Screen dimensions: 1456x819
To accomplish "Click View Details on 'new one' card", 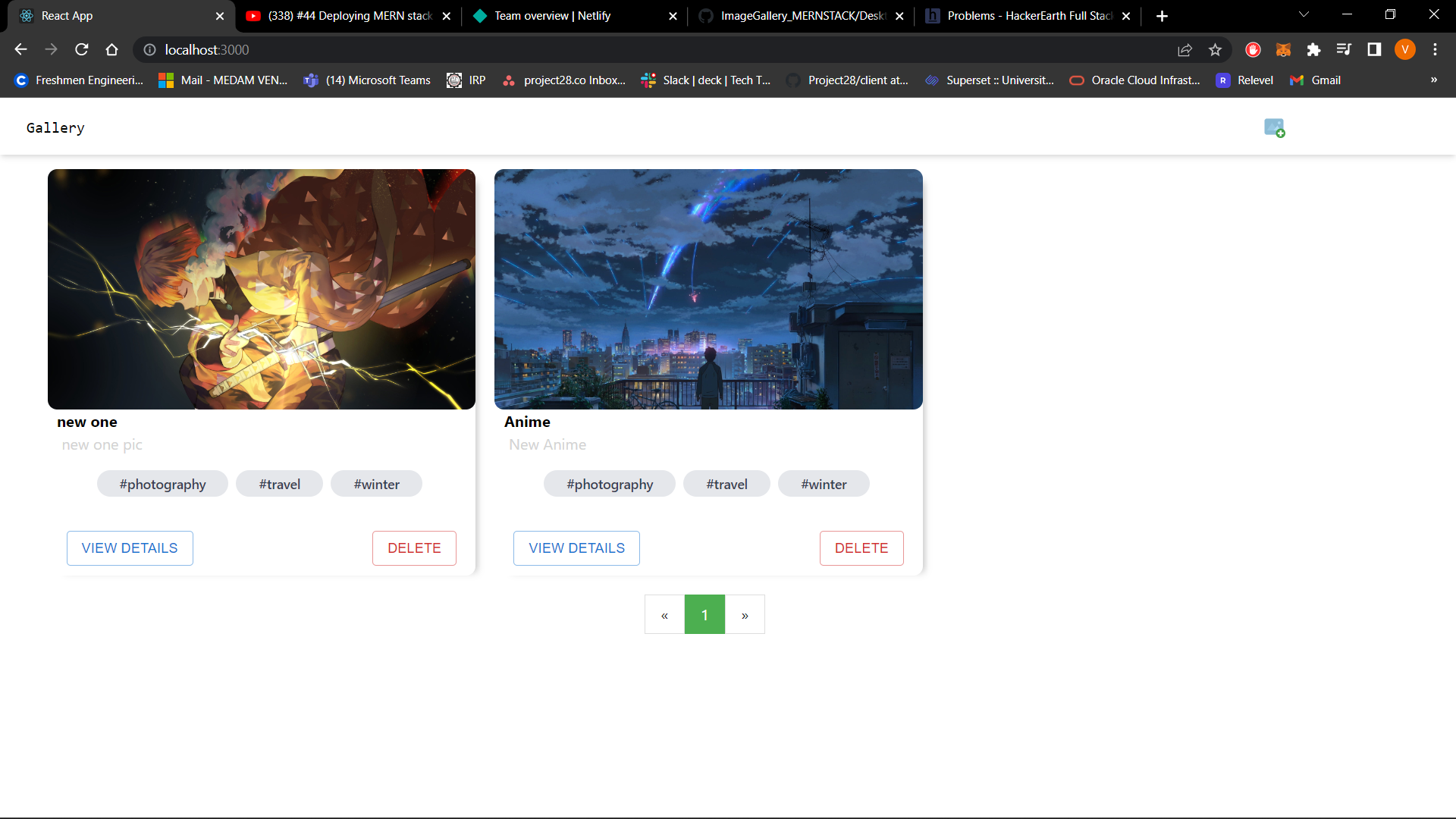I will 130,548.
